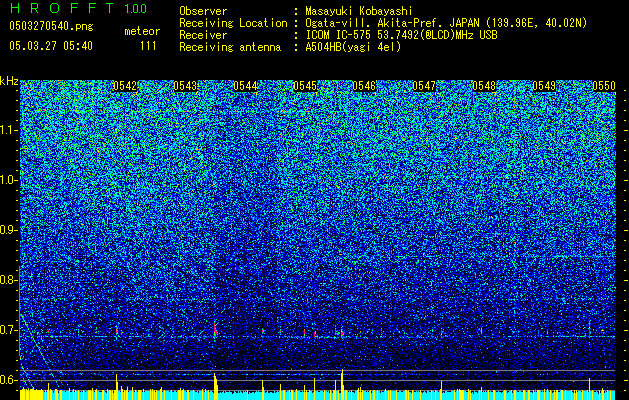629x400 pixels.
Task: Click the Receiving Location field label
Action: click(233, 23)
